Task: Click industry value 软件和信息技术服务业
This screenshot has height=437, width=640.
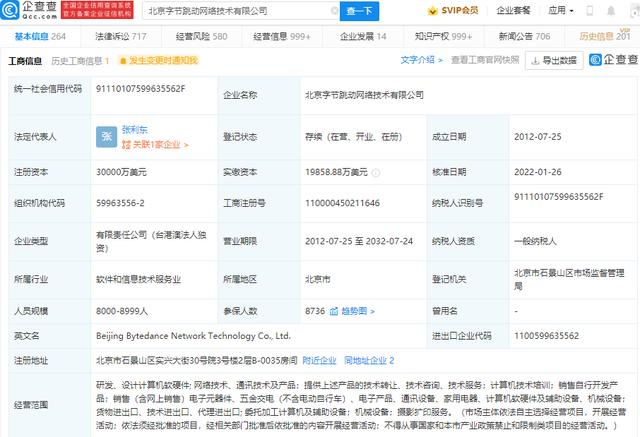Action: click(x=138, y=280)
